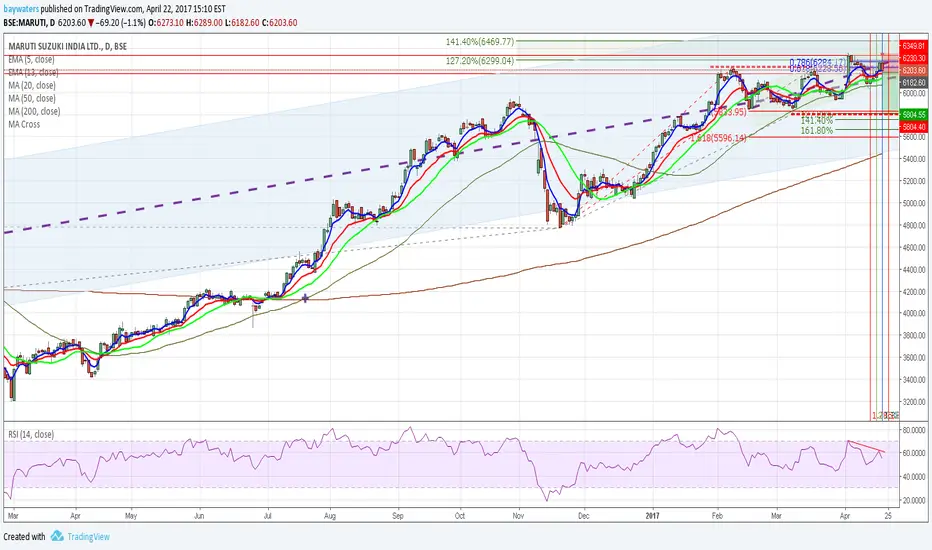Viewport: 932px width, 550px height.
Task: Click the 2017 marker on the time axis
Action: [653, 516]
